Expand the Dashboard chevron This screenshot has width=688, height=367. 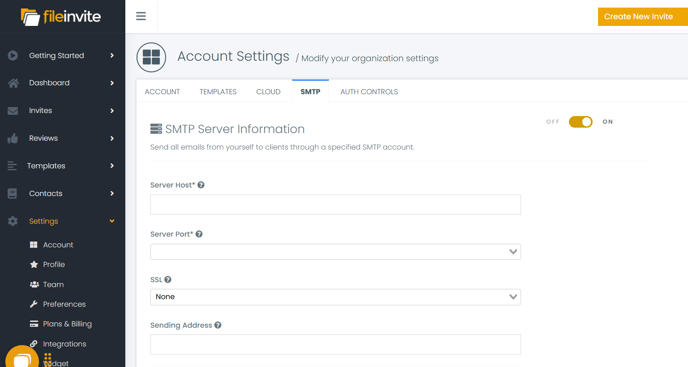pyautogui.click(x=112, y=83)
